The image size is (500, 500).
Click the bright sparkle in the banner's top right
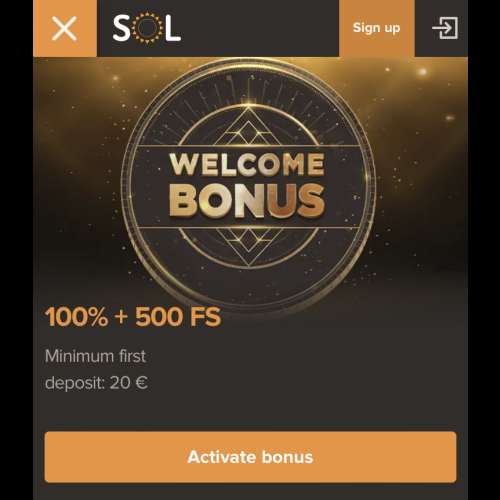click(x=423, y=71)
